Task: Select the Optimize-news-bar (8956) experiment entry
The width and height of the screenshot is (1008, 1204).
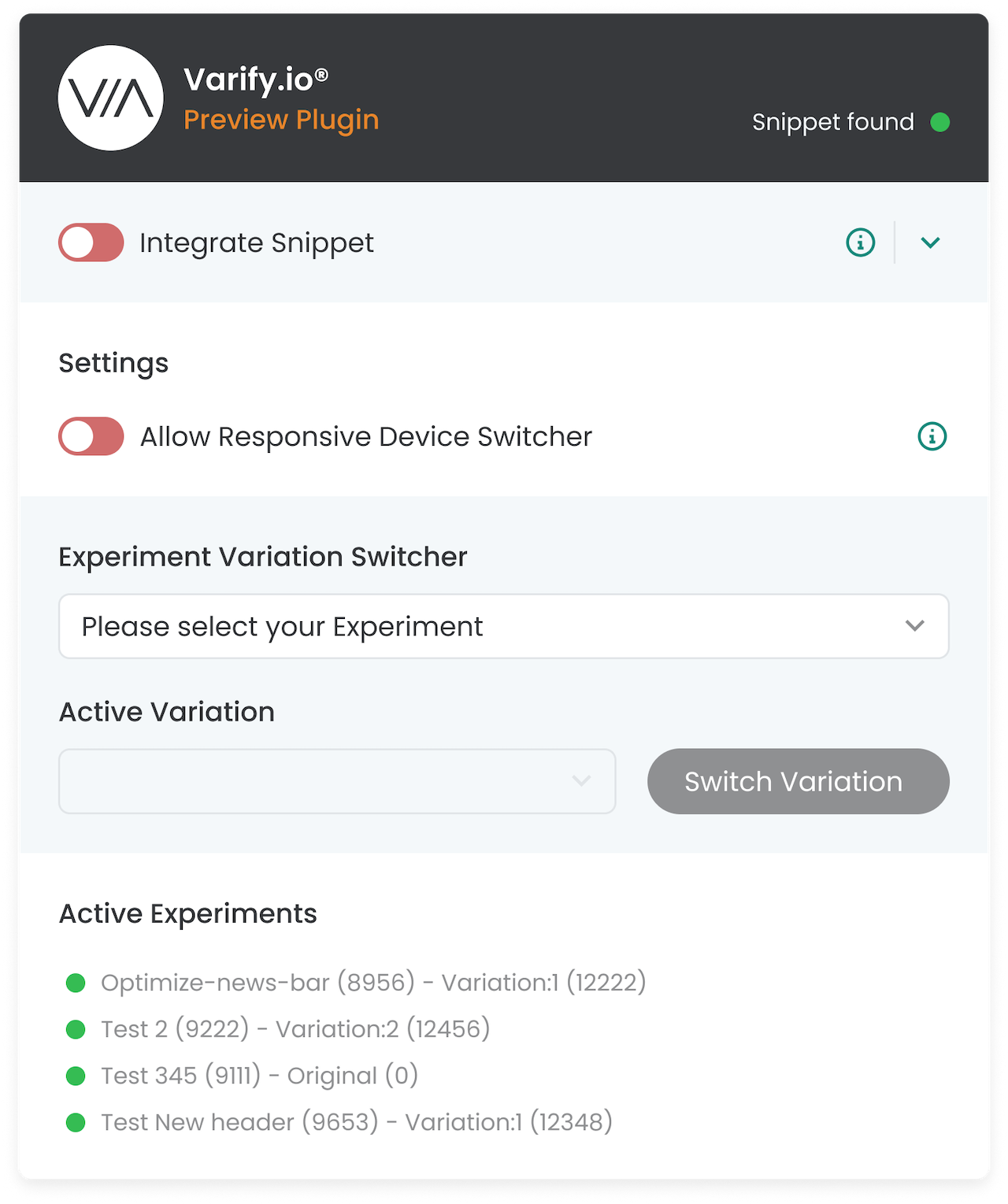Action: [x=373, y=983]
